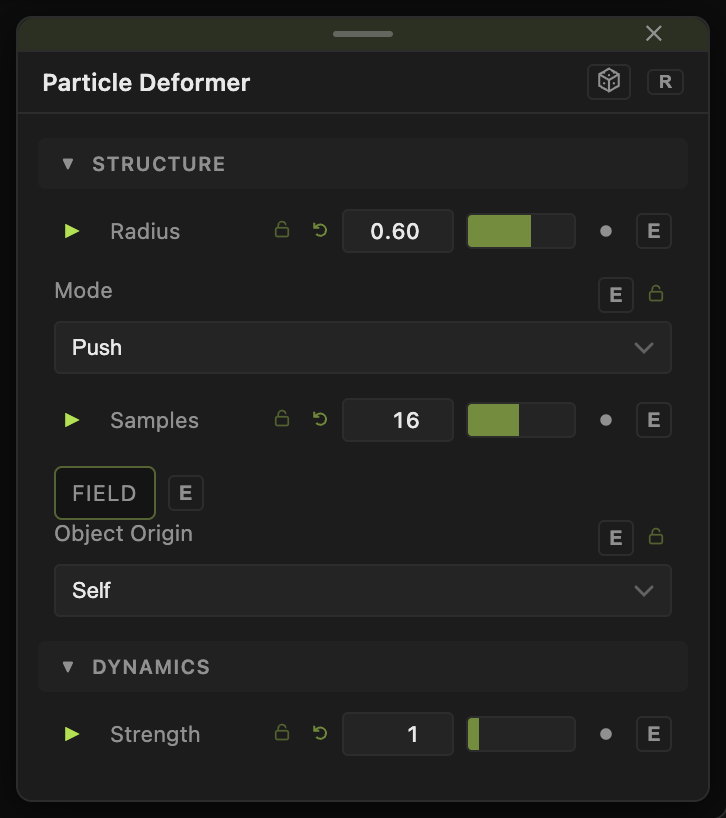The height and width of the screenshot is (818, 726).
Task: Toggle the lock icon next to Mode
Action: point(656,294)
